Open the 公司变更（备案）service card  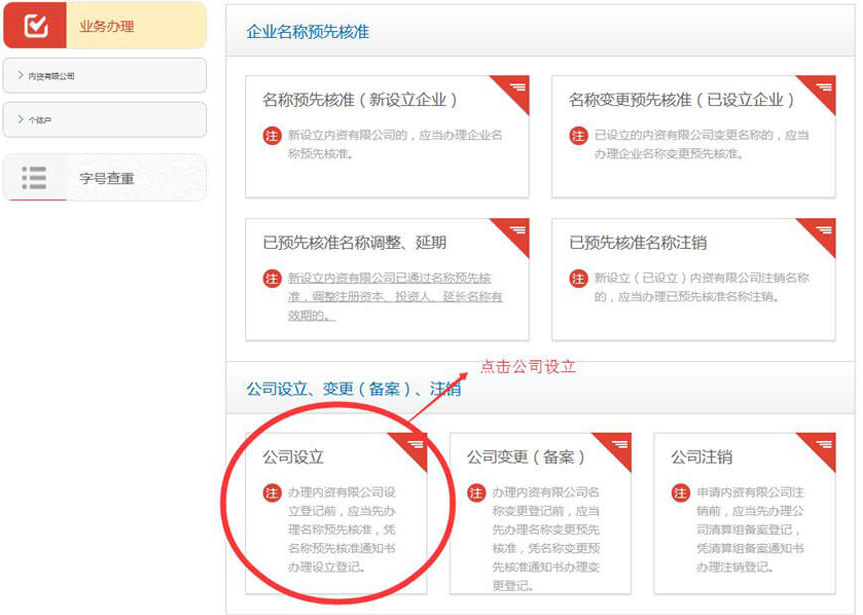540,520
